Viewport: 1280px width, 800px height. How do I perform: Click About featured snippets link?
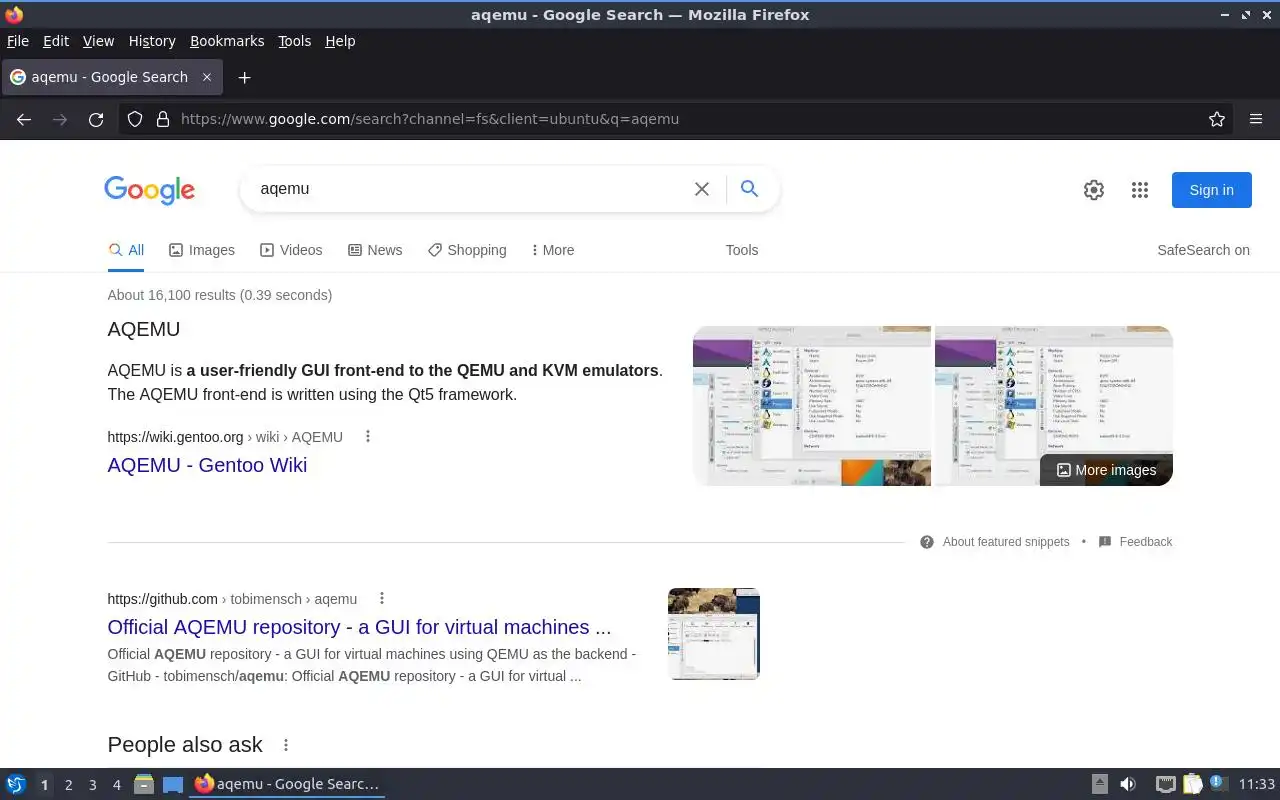(1006, 542)
